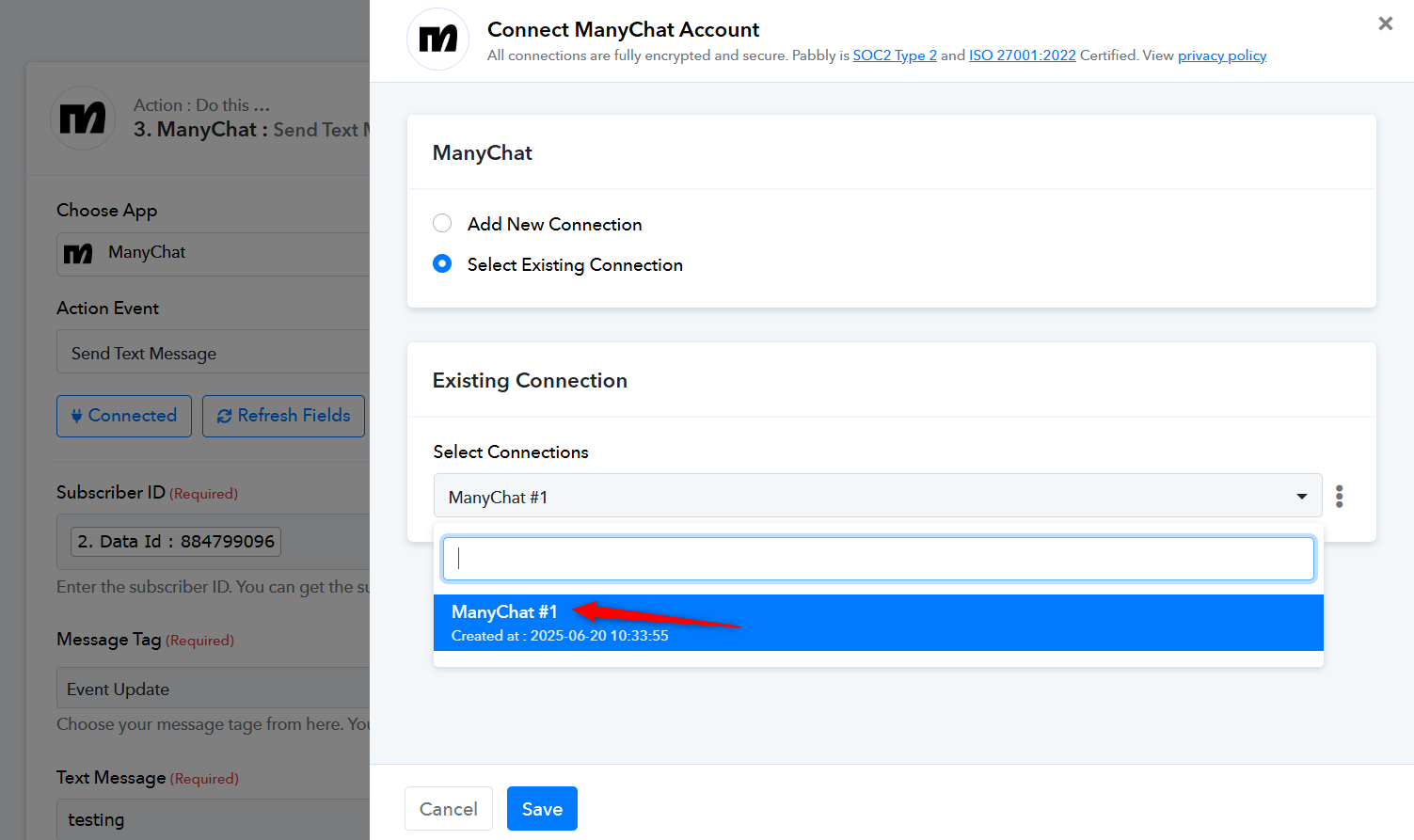The width and height of the screenshot is (1414, 840).
Task: Open the ISO 27001:2022 link
Action: pyautogui.click(x=1023, y=55)
